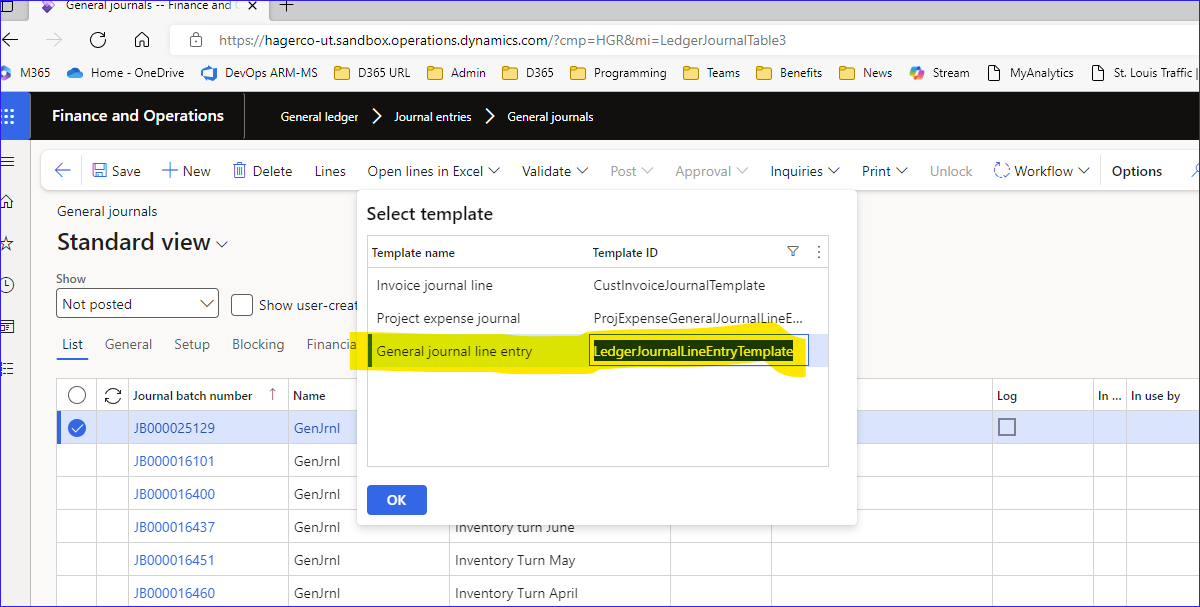Open Workspaces icon in left sidebar

(x=7, y=326)
